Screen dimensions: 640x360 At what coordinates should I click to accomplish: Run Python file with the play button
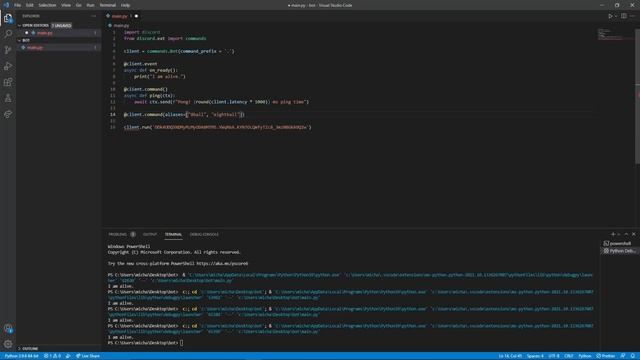coord(610,16)
